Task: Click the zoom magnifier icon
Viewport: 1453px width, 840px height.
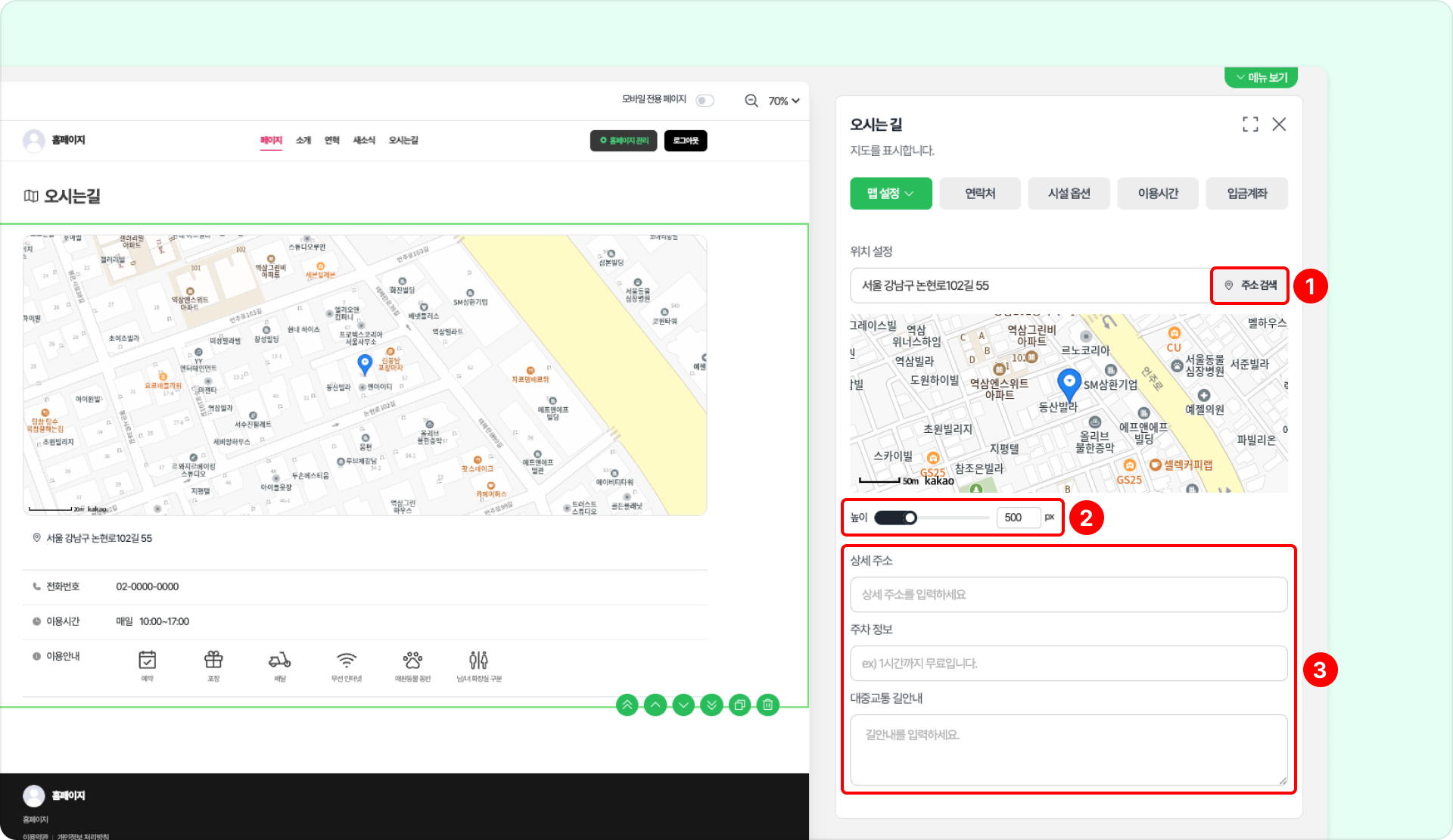Action: (751, 101)
